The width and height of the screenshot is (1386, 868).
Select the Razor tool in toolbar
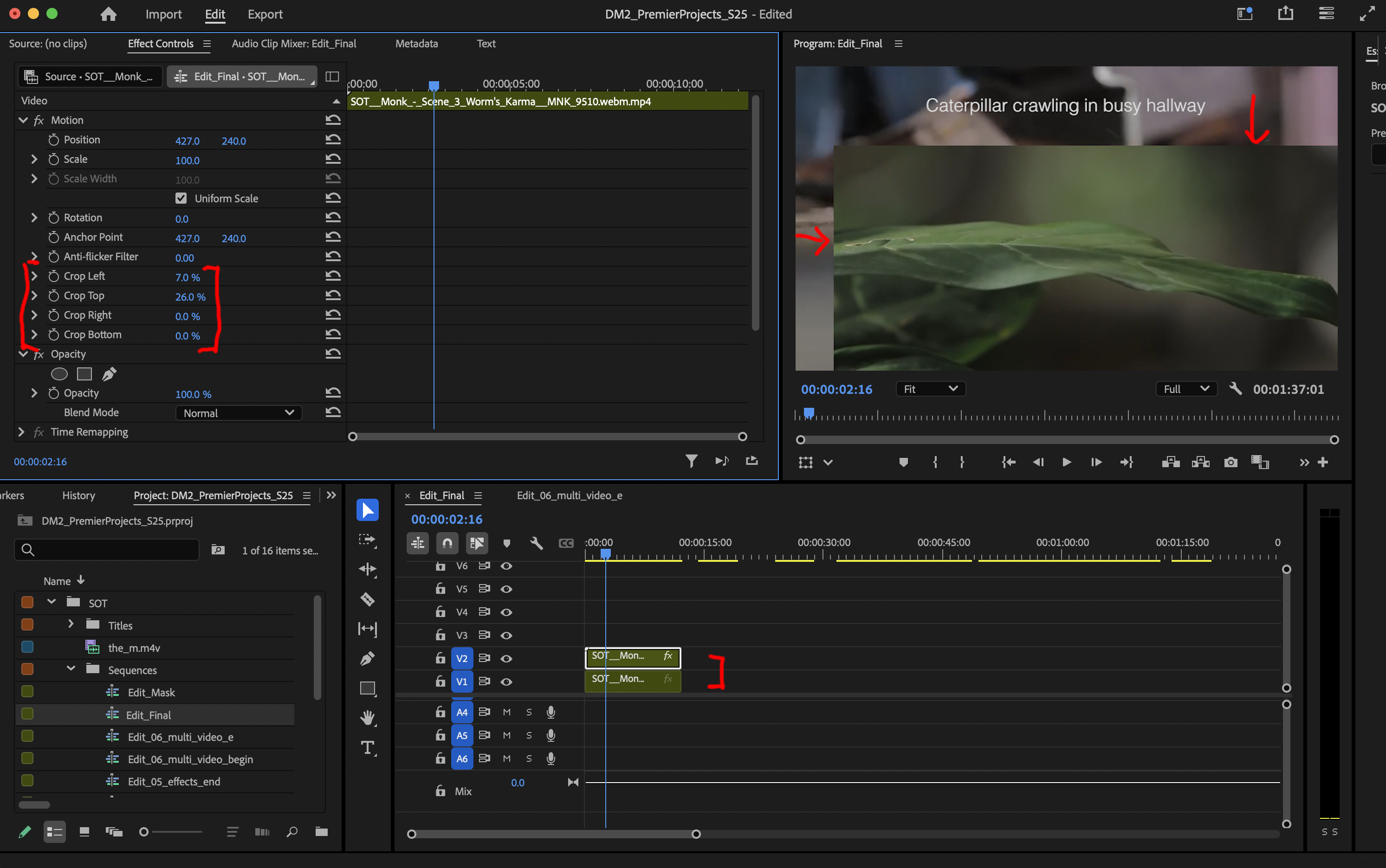click(x=368, y=600)
